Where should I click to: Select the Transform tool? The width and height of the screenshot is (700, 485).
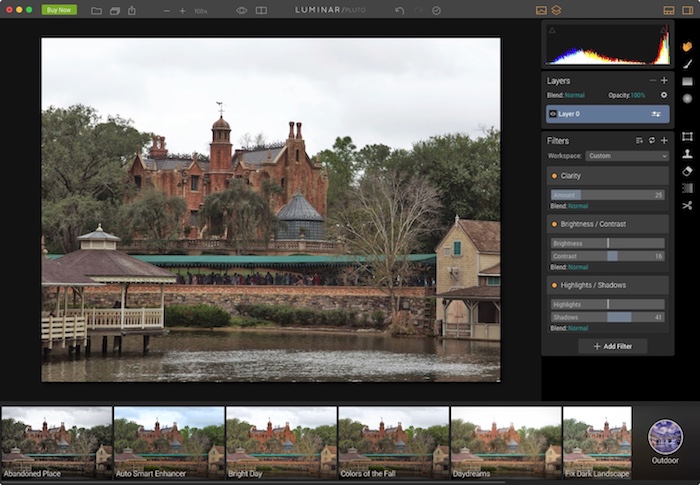(x=687, y=137)
